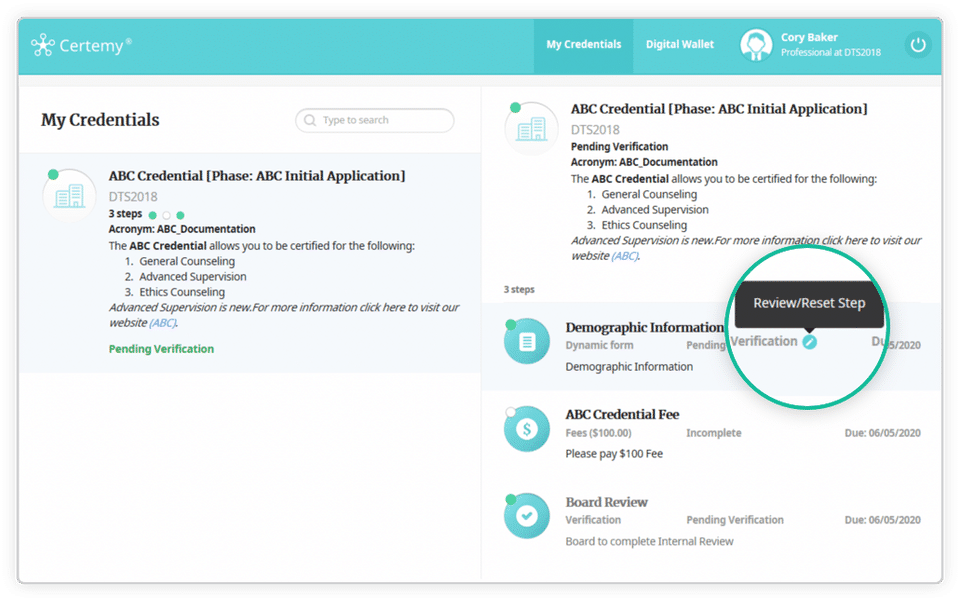
Task: Click the ABC Credential Fee step title
Action: point(622,414)
